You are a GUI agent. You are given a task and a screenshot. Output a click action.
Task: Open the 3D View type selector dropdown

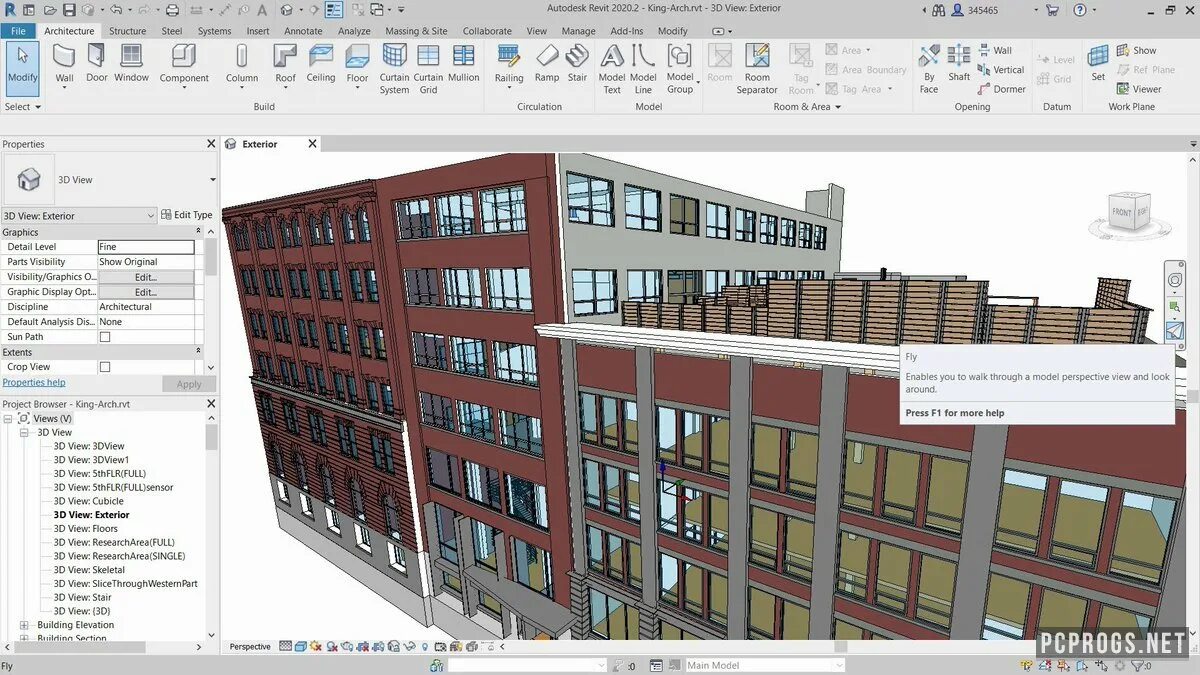[x=213, y=180]
